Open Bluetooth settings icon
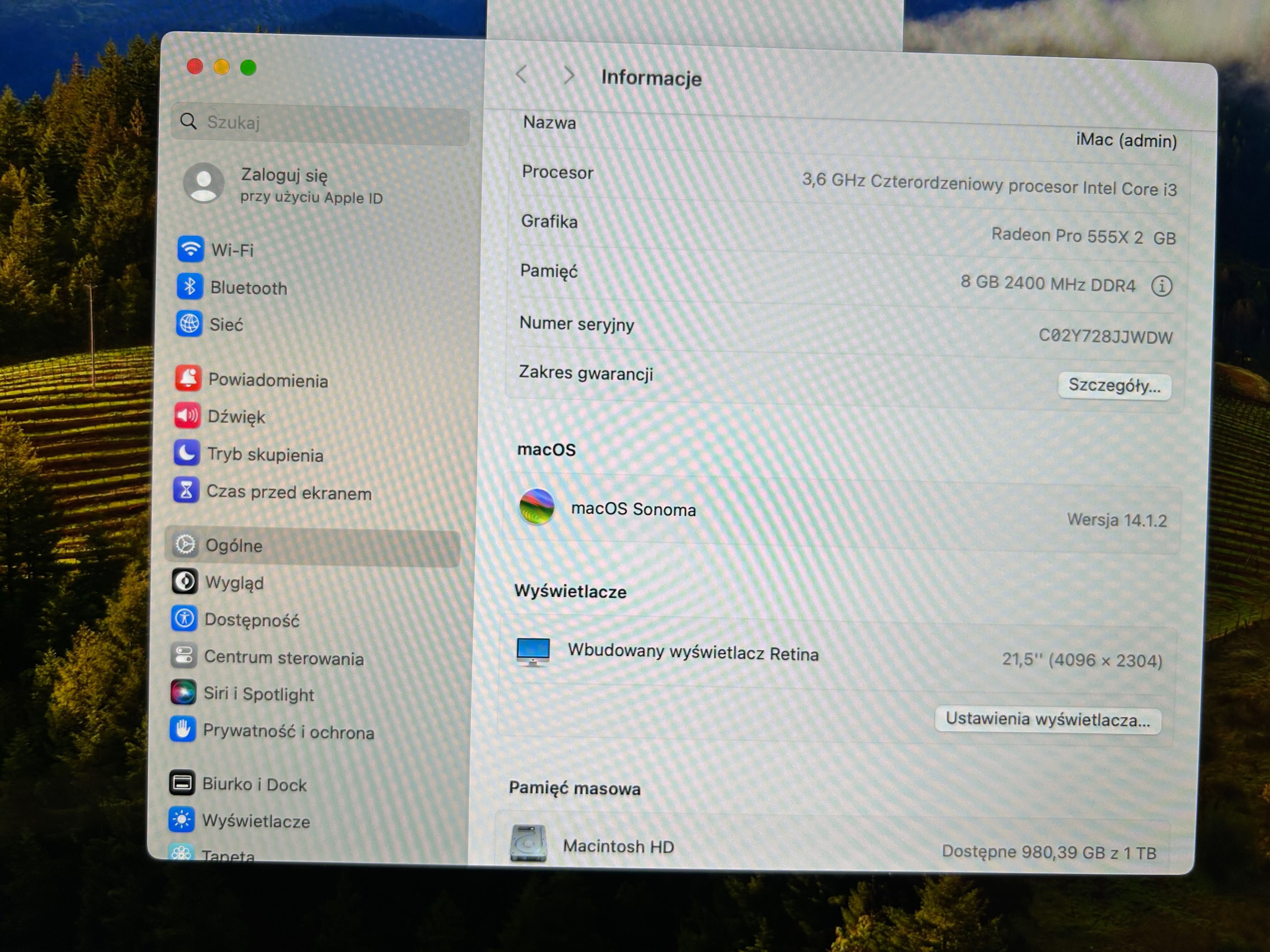The width and height of the screenshot is (1270, 952). pyautogui.click(x=190, y=286)
